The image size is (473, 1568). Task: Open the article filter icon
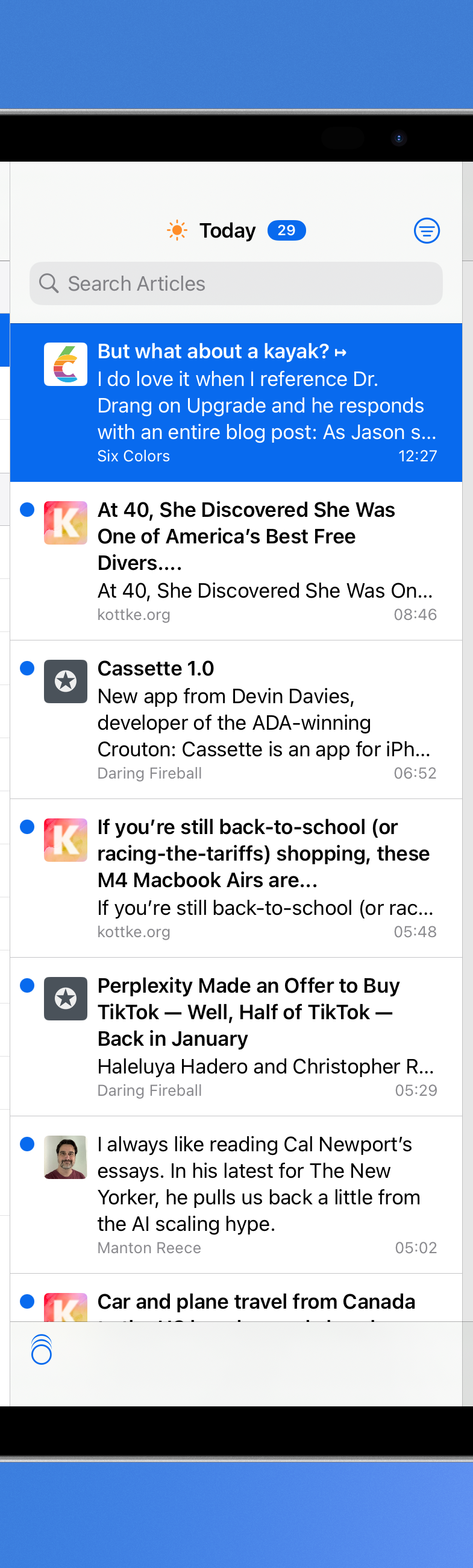427,231
